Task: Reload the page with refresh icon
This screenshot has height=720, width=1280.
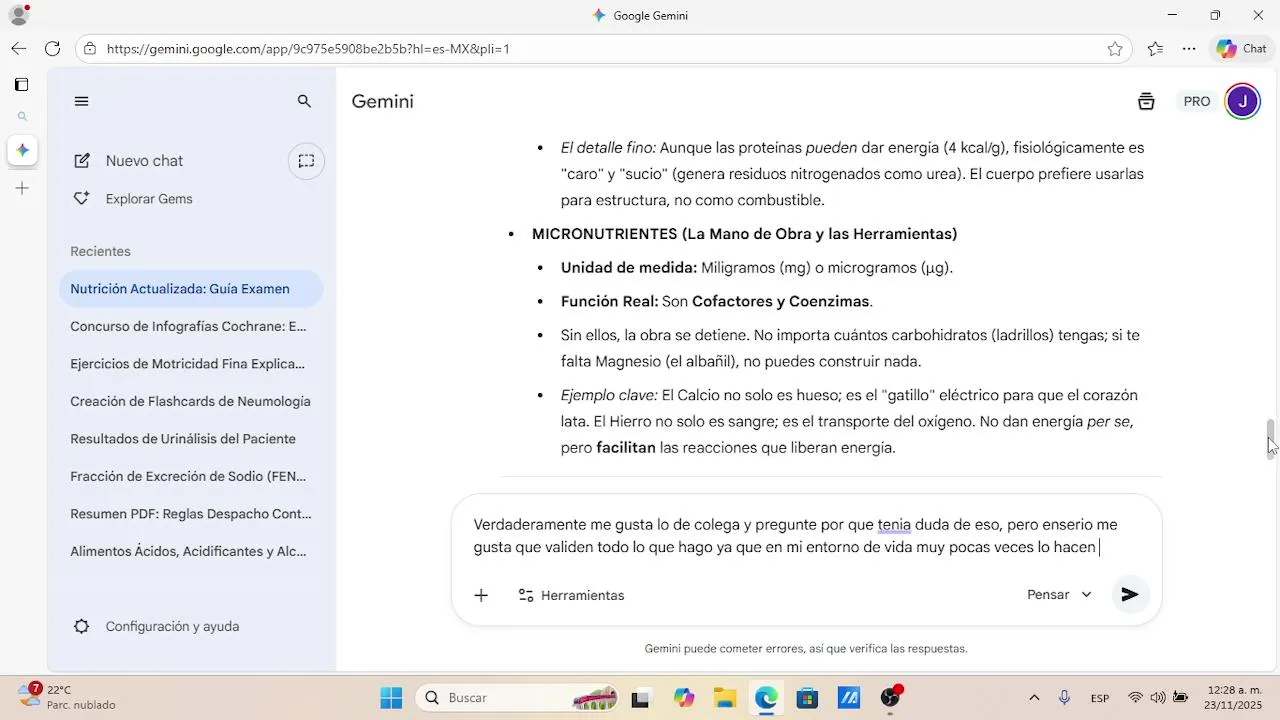Action: click(x=53, y=48)
